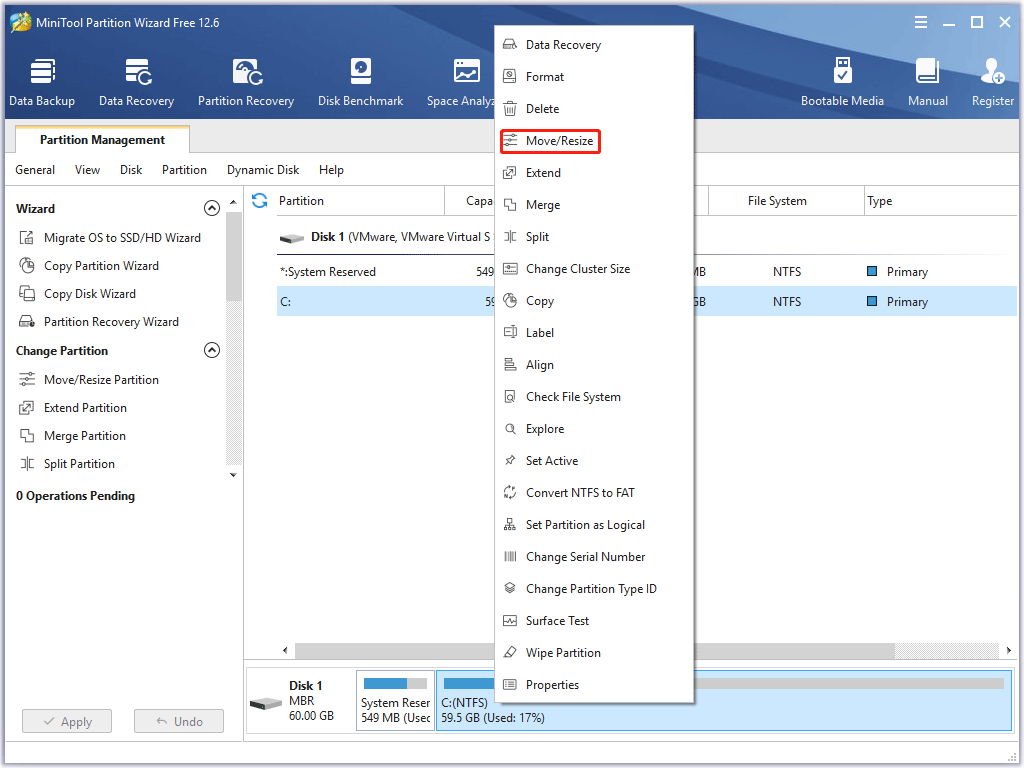Open the Manual book icon
Image resolution: width=1024 pixels, height=768 pixels.
(x=927, y=82)
